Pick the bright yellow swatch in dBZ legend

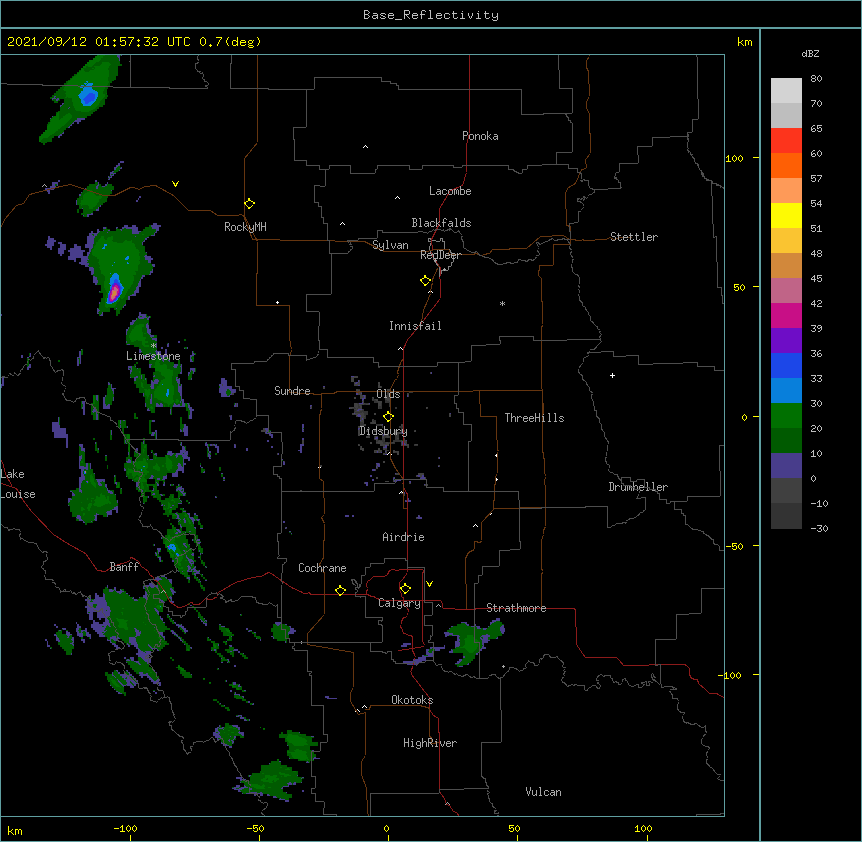tap(786, 215)
